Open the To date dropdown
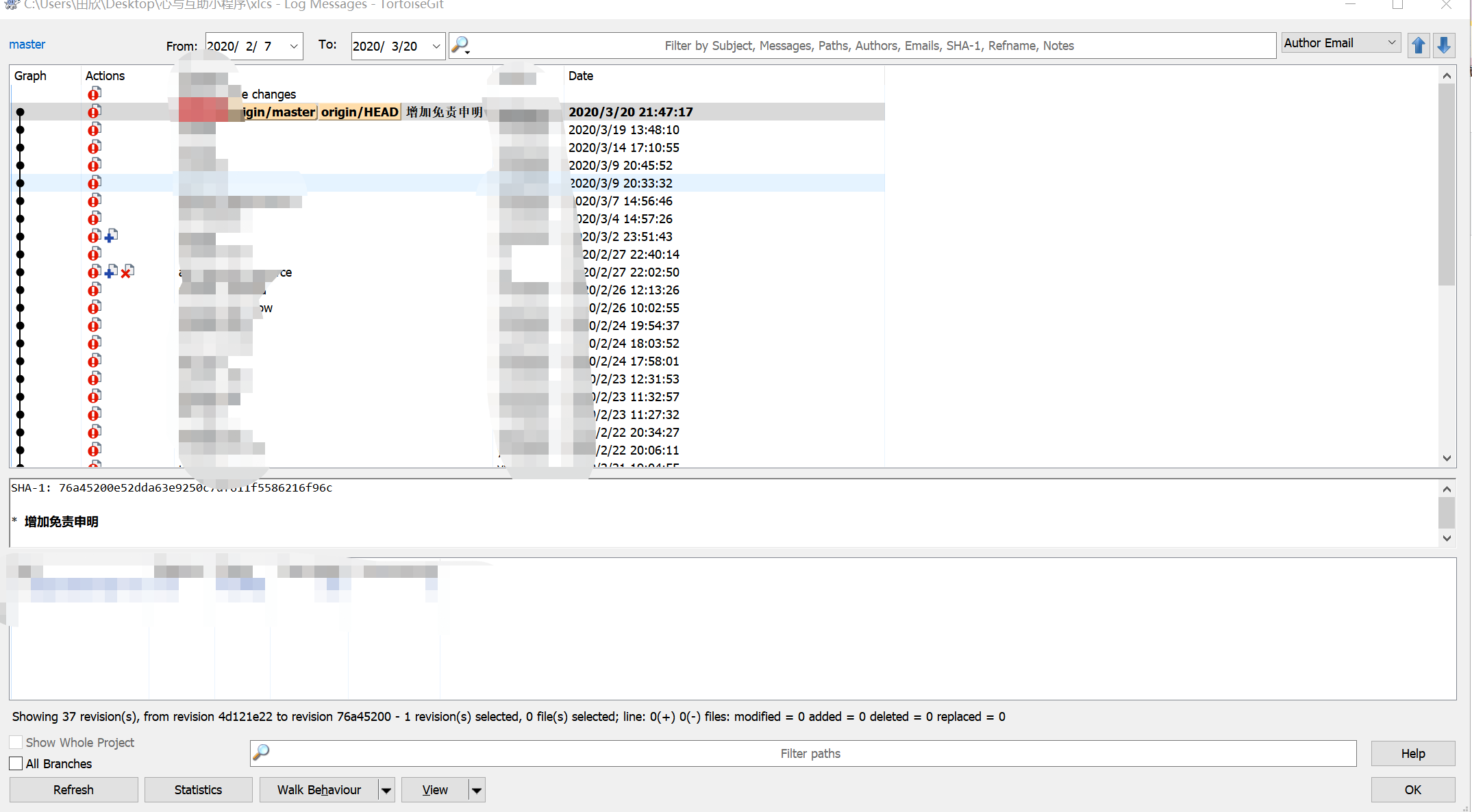The image size is (1472, 812). (x=436, y=47)
